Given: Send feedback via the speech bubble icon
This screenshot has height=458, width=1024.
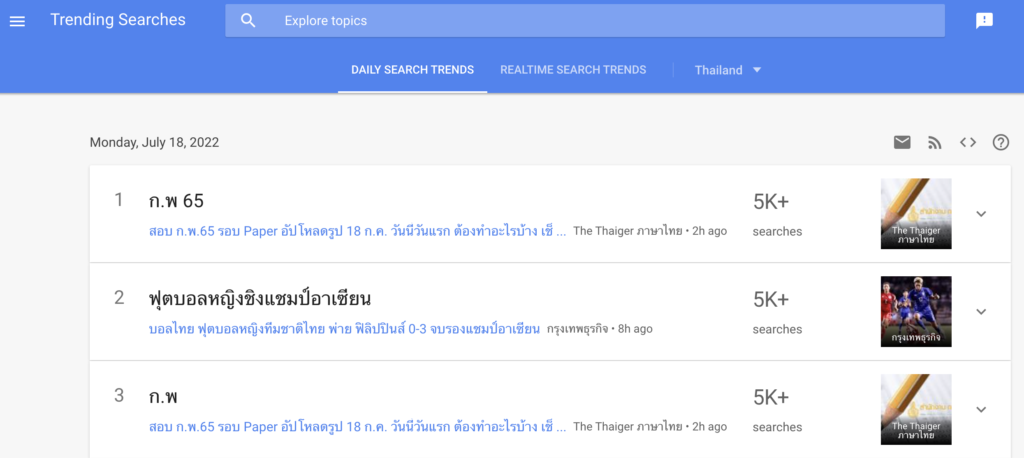Looking at the screenshot, I should 984,21.
